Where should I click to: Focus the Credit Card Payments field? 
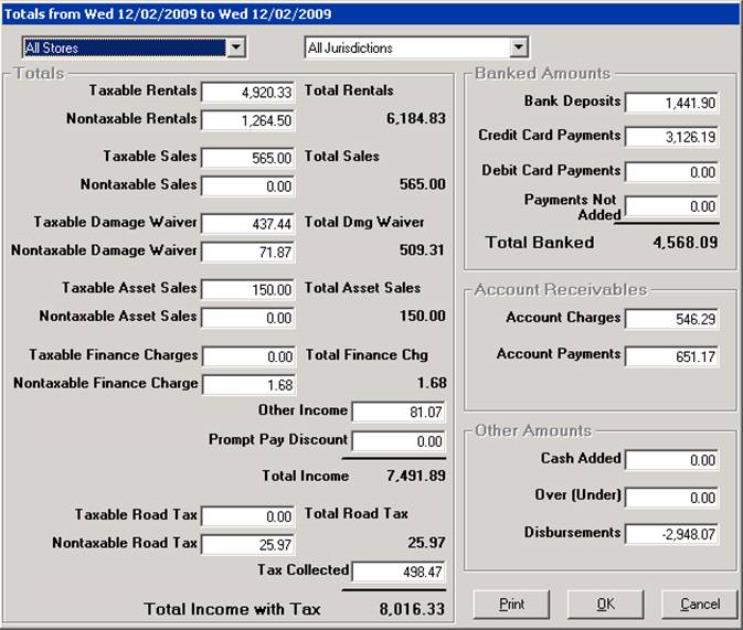(672, 138)
